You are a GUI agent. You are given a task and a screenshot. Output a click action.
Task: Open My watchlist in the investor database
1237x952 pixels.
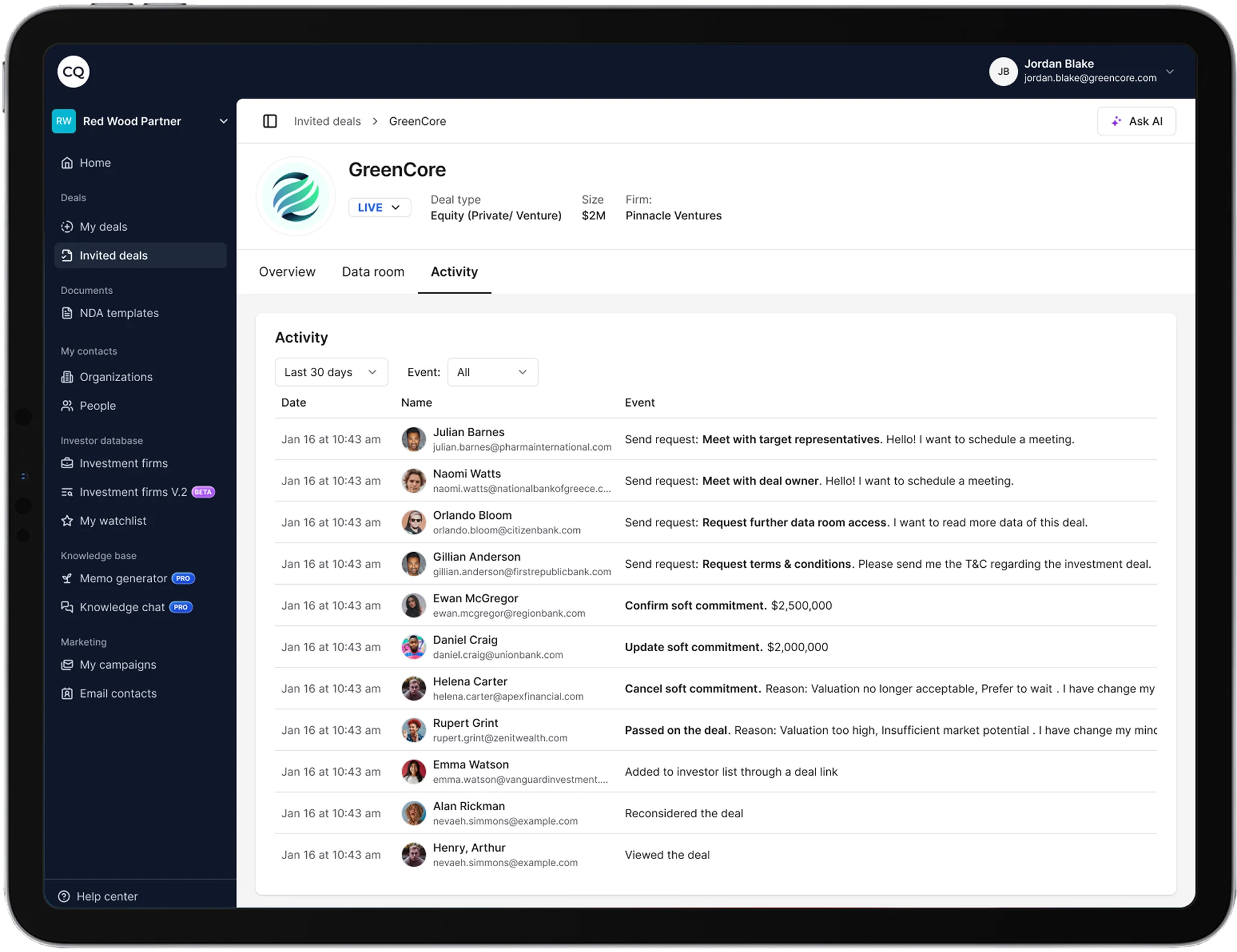tap(113, 521)
